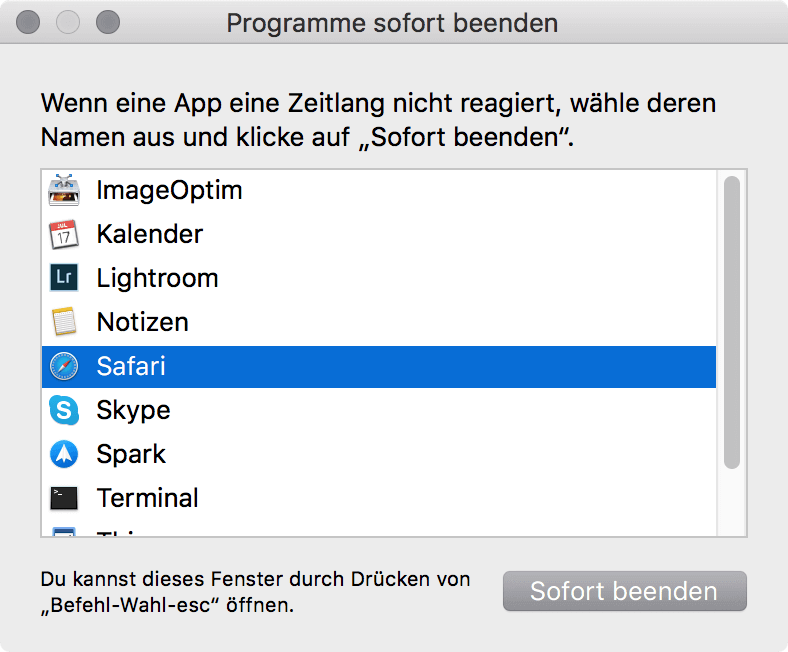Click the Kalender calendar icon
The width and height of the screenshot is (788, 652).
[64, 234]
